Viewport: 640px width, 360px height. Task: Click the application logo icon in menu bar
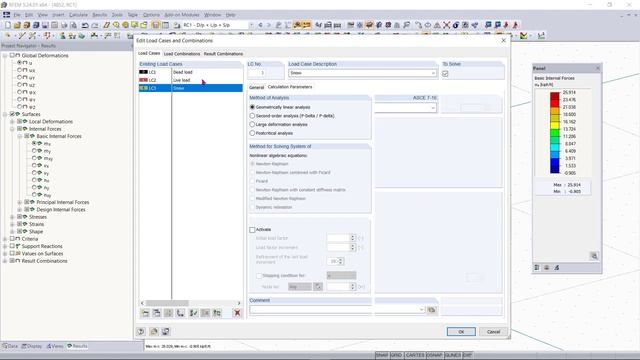click(x=7, y=15)
